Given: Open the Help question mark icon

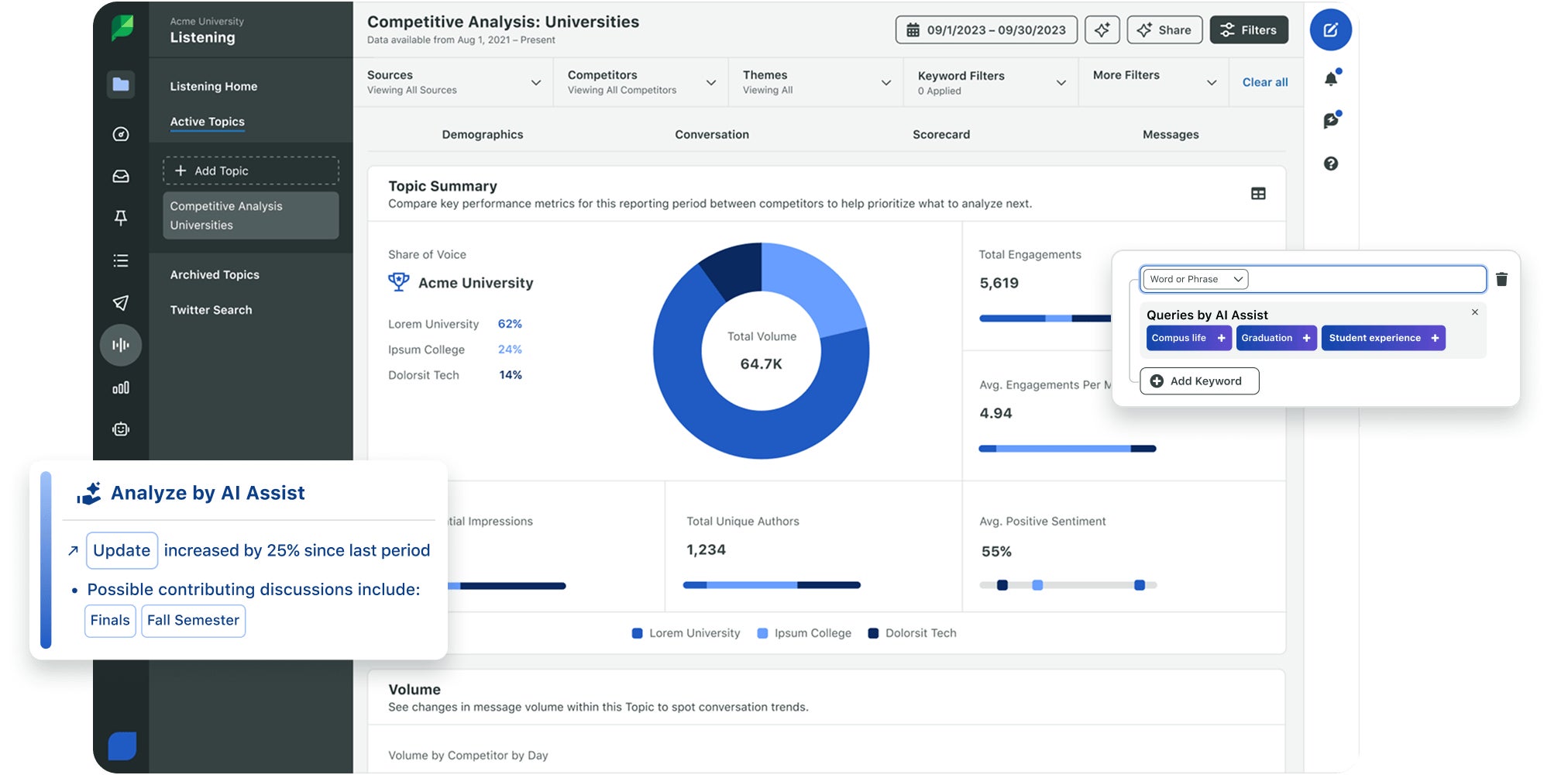Looking at the screenshot, I should 1331,164.
